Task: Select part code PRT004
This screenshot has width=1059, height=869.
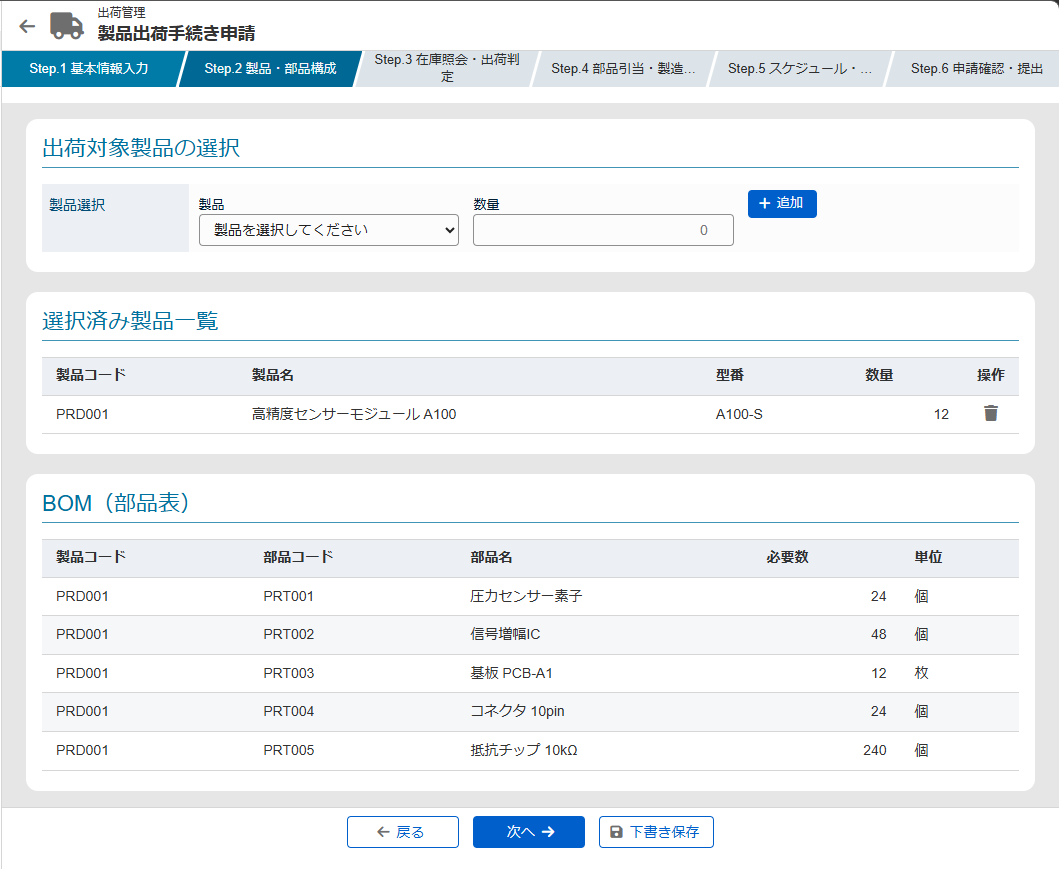Action: pyautogui.click(x=288, y=711)
